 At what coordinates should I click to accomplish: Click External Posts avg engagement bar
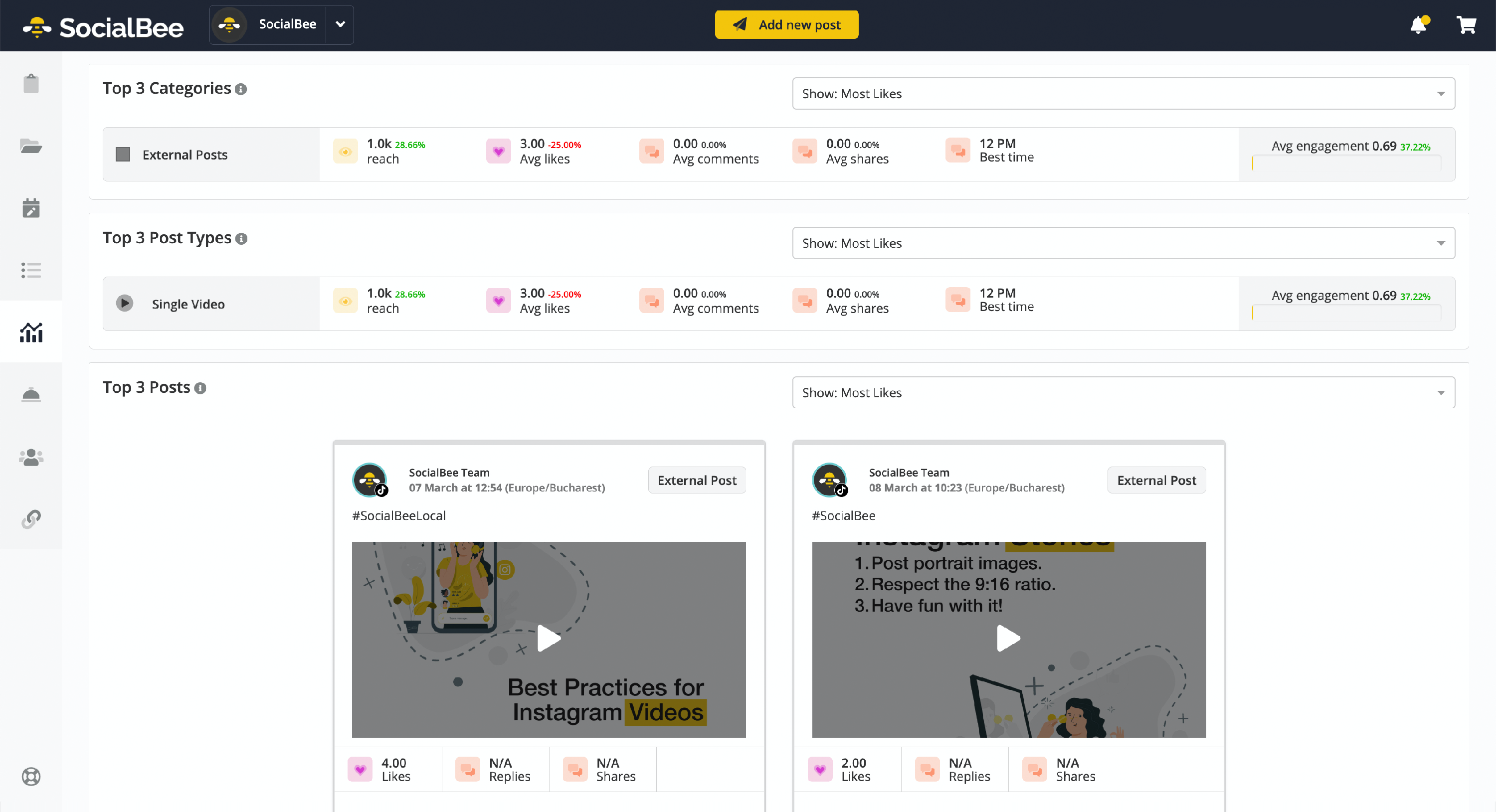point(1347,163)
